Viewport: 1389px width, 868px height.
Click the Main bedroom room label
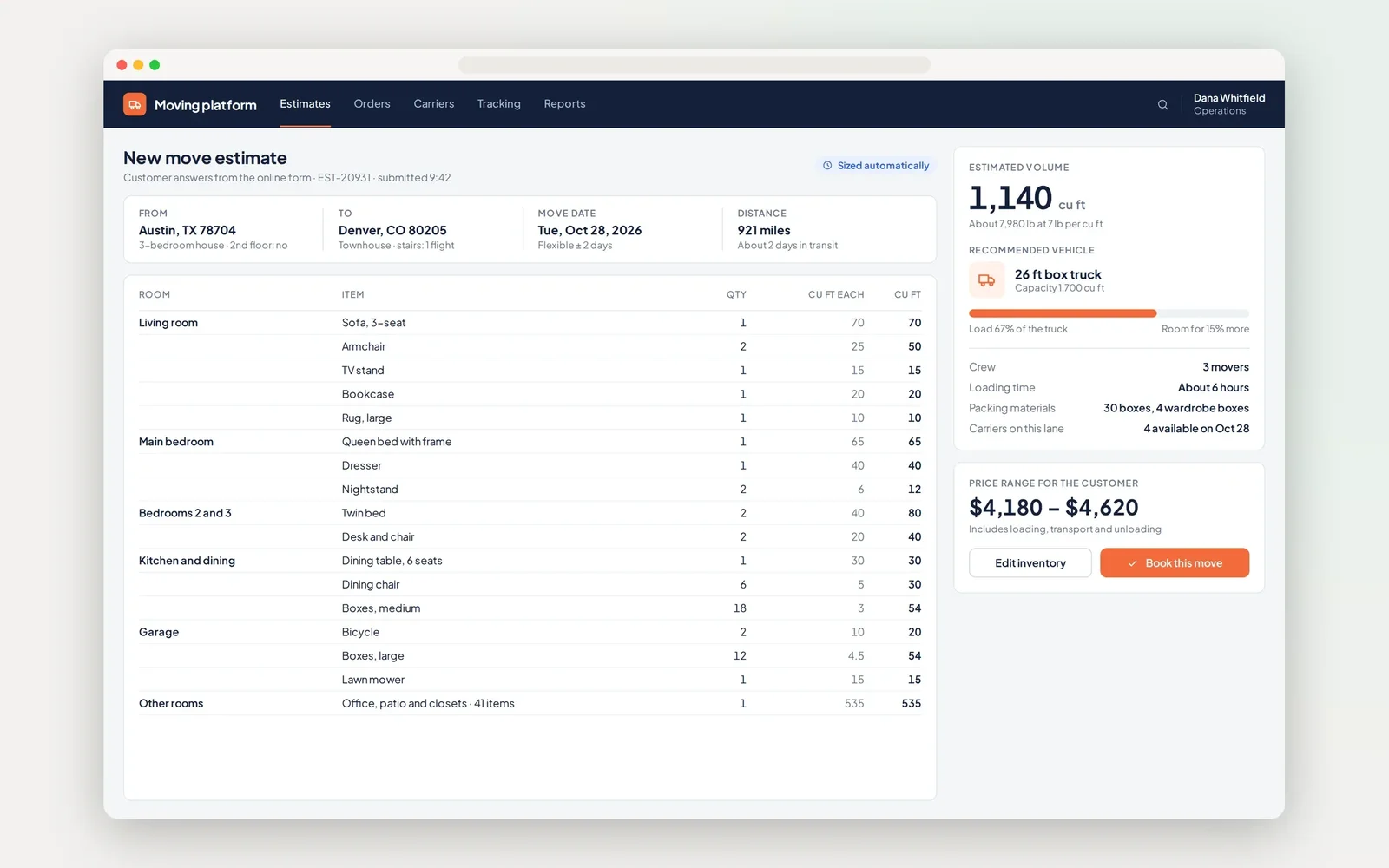tap(176, 442)
